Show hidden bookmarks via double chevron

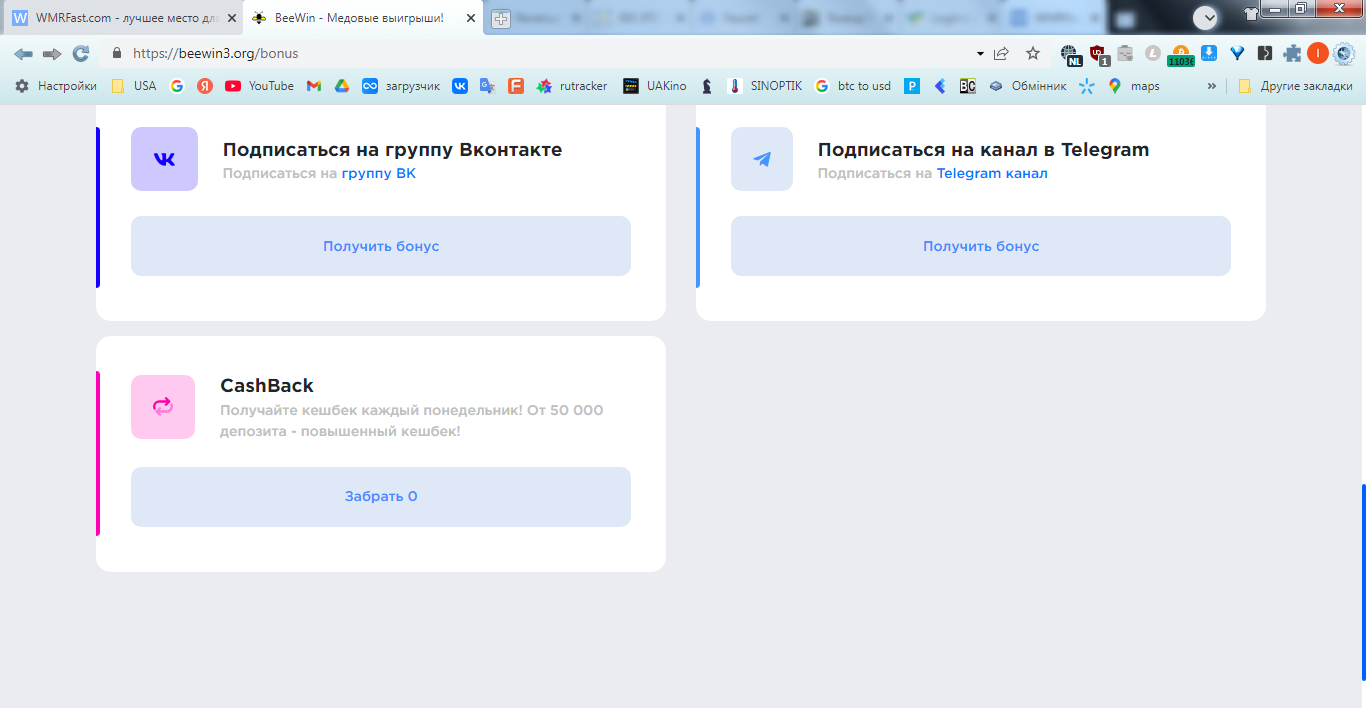(1212, 86)
